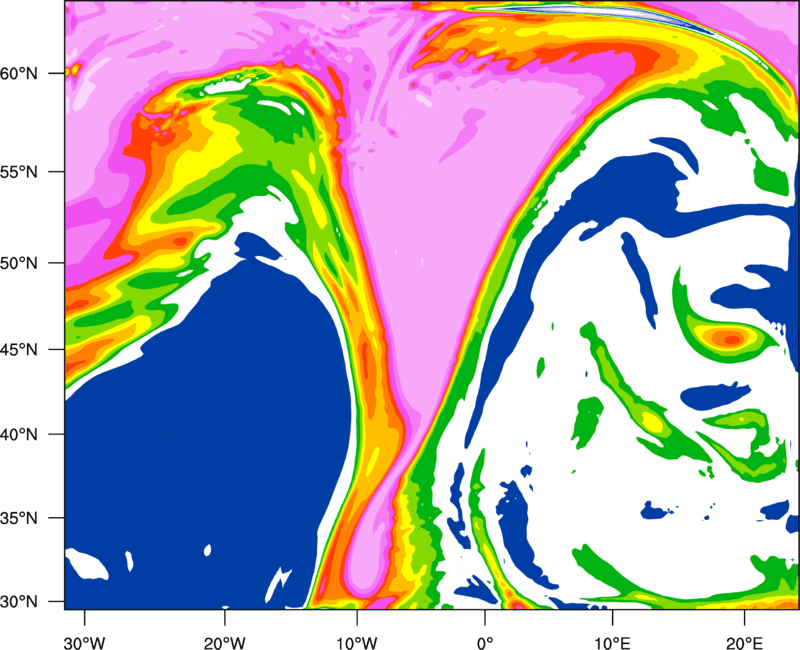Viewport: 800px width, 650px height.
Task: Click the 40°N latitude label
Action: (21, 435)
